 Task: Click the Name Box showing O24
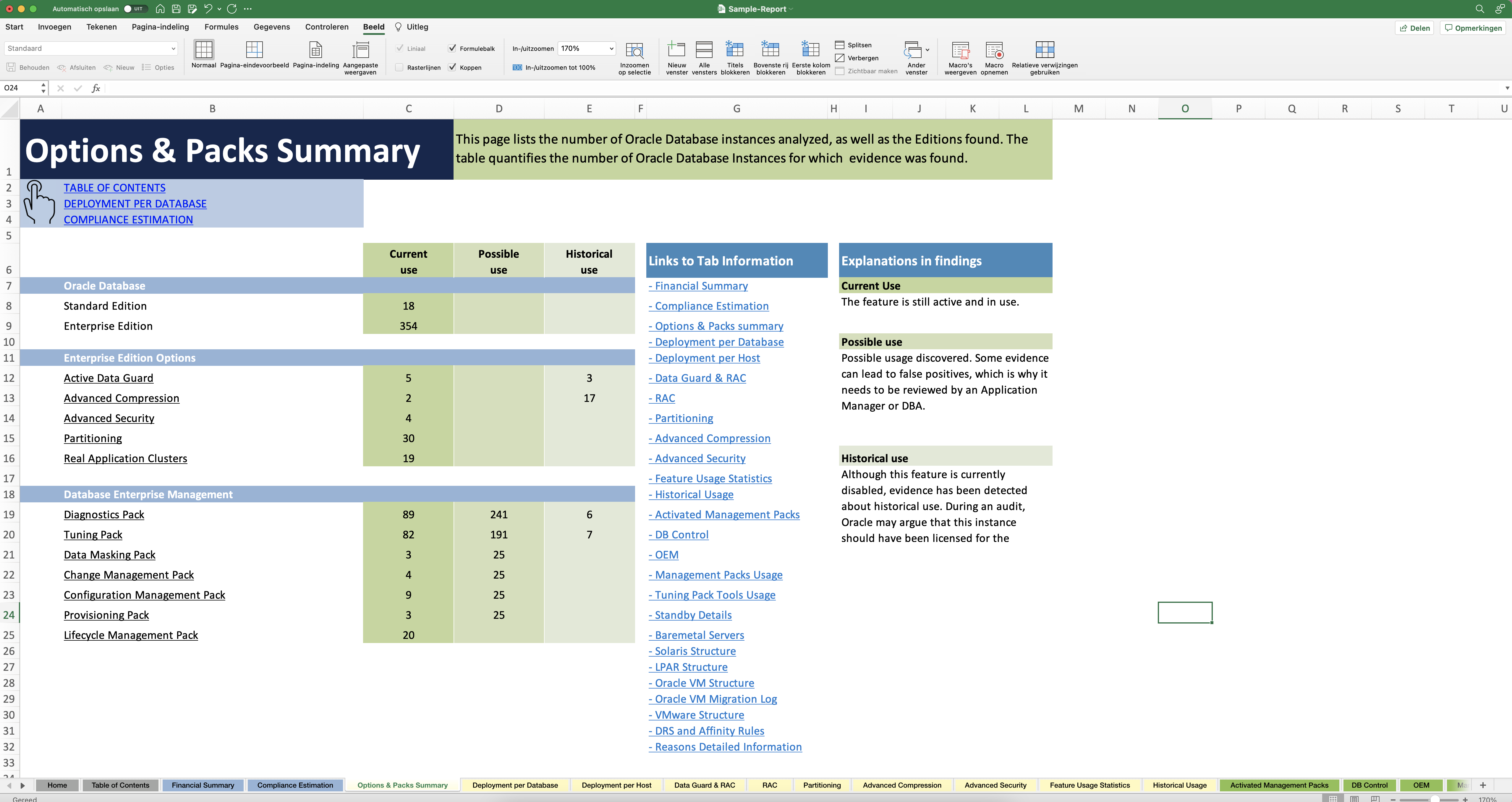[x=20, y=88]
